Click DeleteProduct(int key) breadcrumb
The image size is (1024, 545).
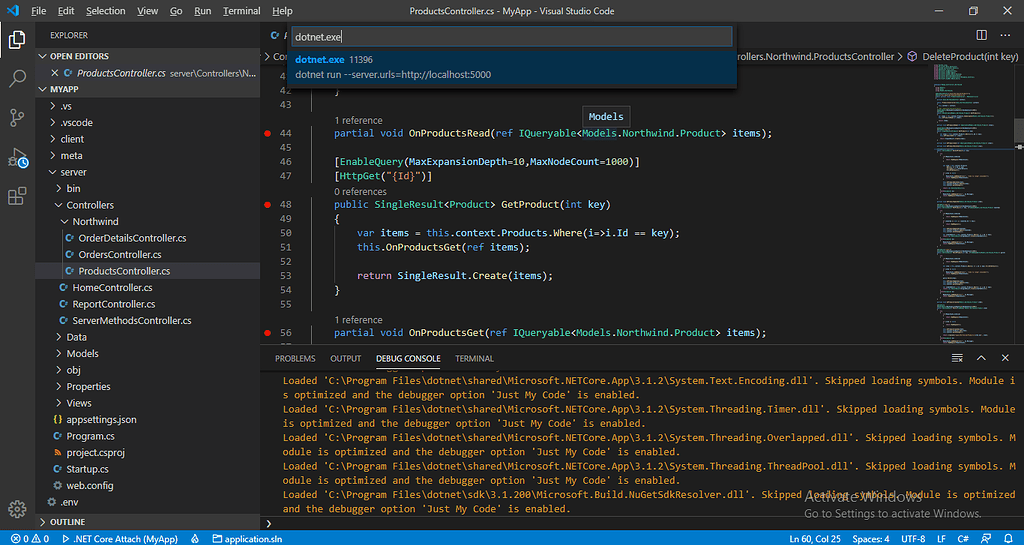click(x=963, y=57)
